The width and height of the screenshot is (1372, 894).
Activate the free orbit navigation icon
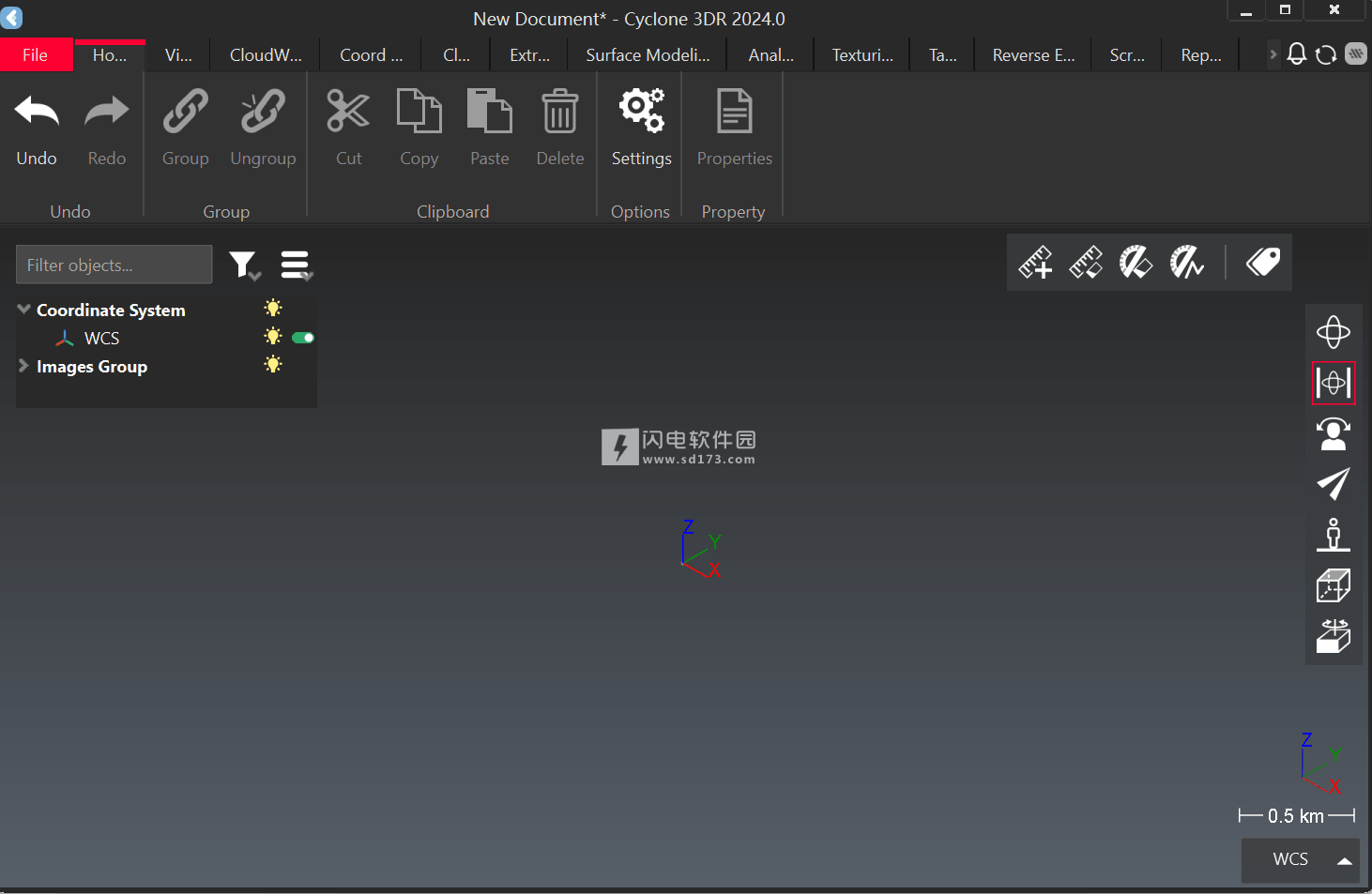[x=1334, y=332]
